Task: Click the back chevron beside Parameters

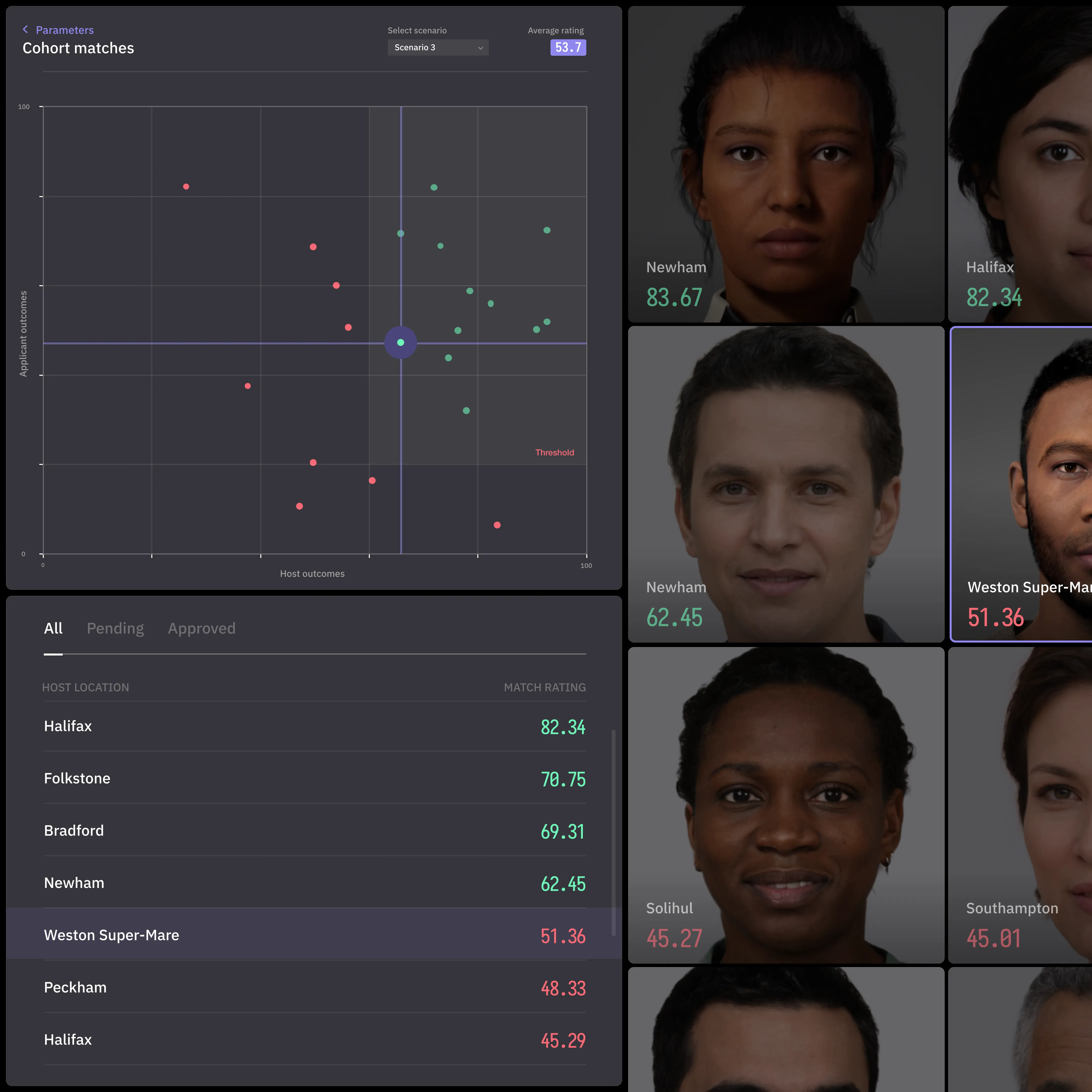Action: pyautogui.click(x=25, y=29)
